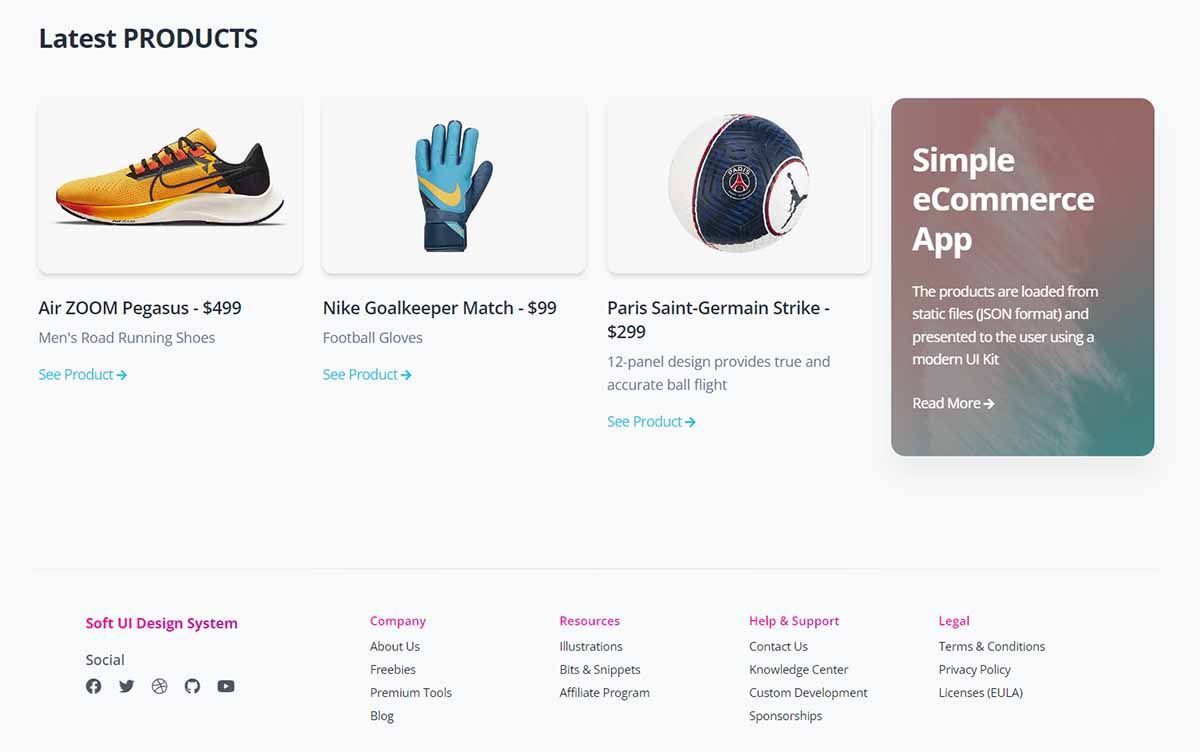The width and height of the screenshot is (1200, 752).
Task: Open the Twitter social icon
Action: tap(126, 686)
